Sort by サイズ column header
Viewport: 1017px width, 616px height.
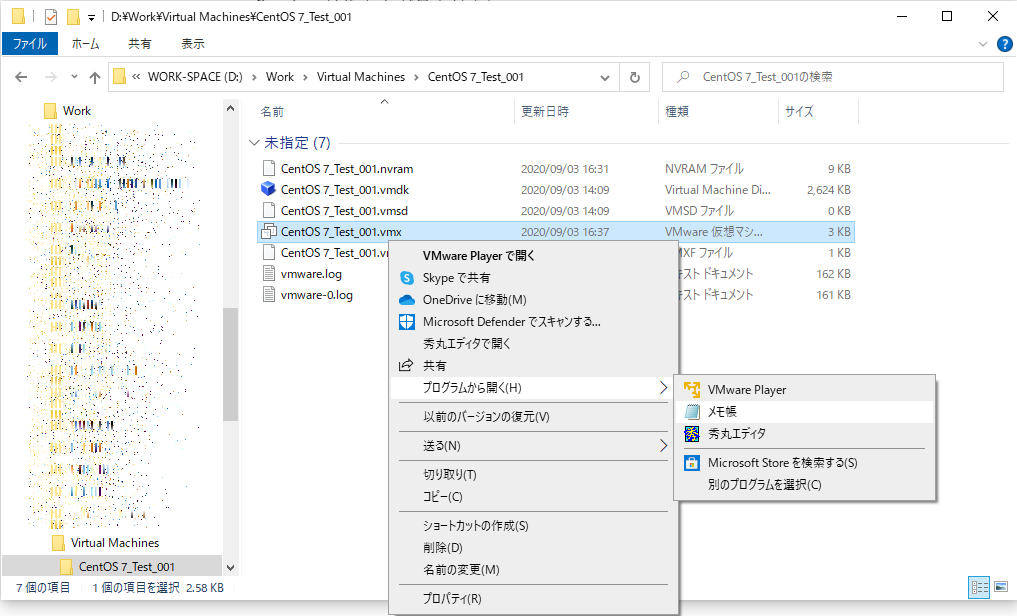click(799, 112)
